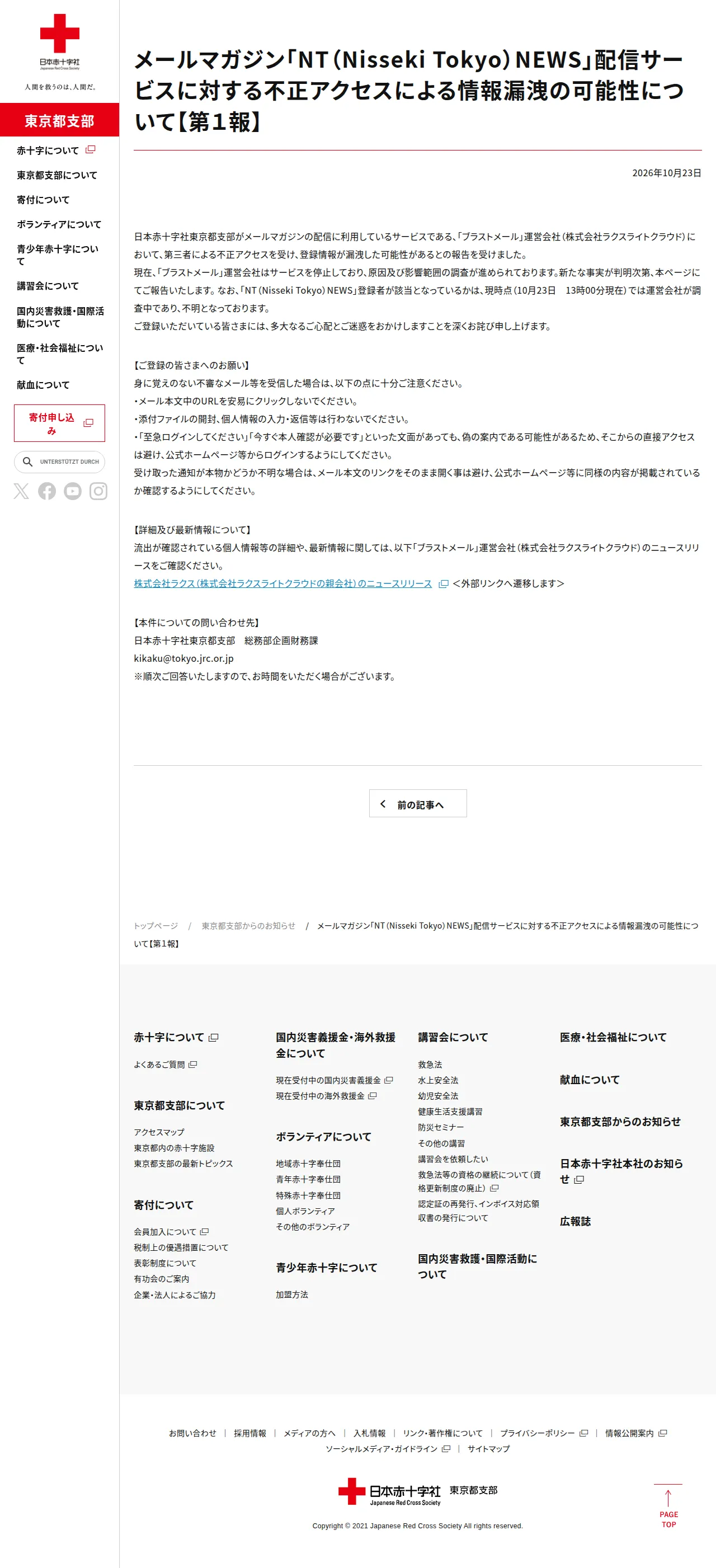This screenshot has width=716, height=1568.
Task: Click サイトマップ in bottom links
Action: [x=488, y=1449]
